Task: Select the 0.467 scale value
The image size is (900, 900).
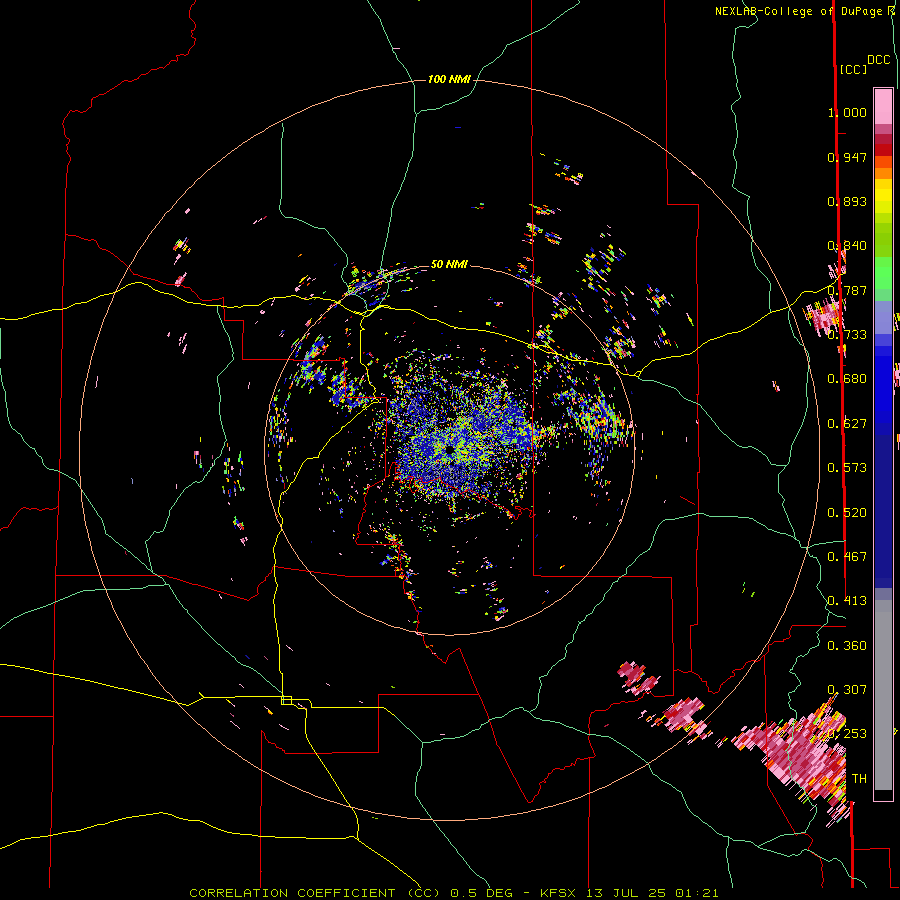Action: (x=847, y=557)
